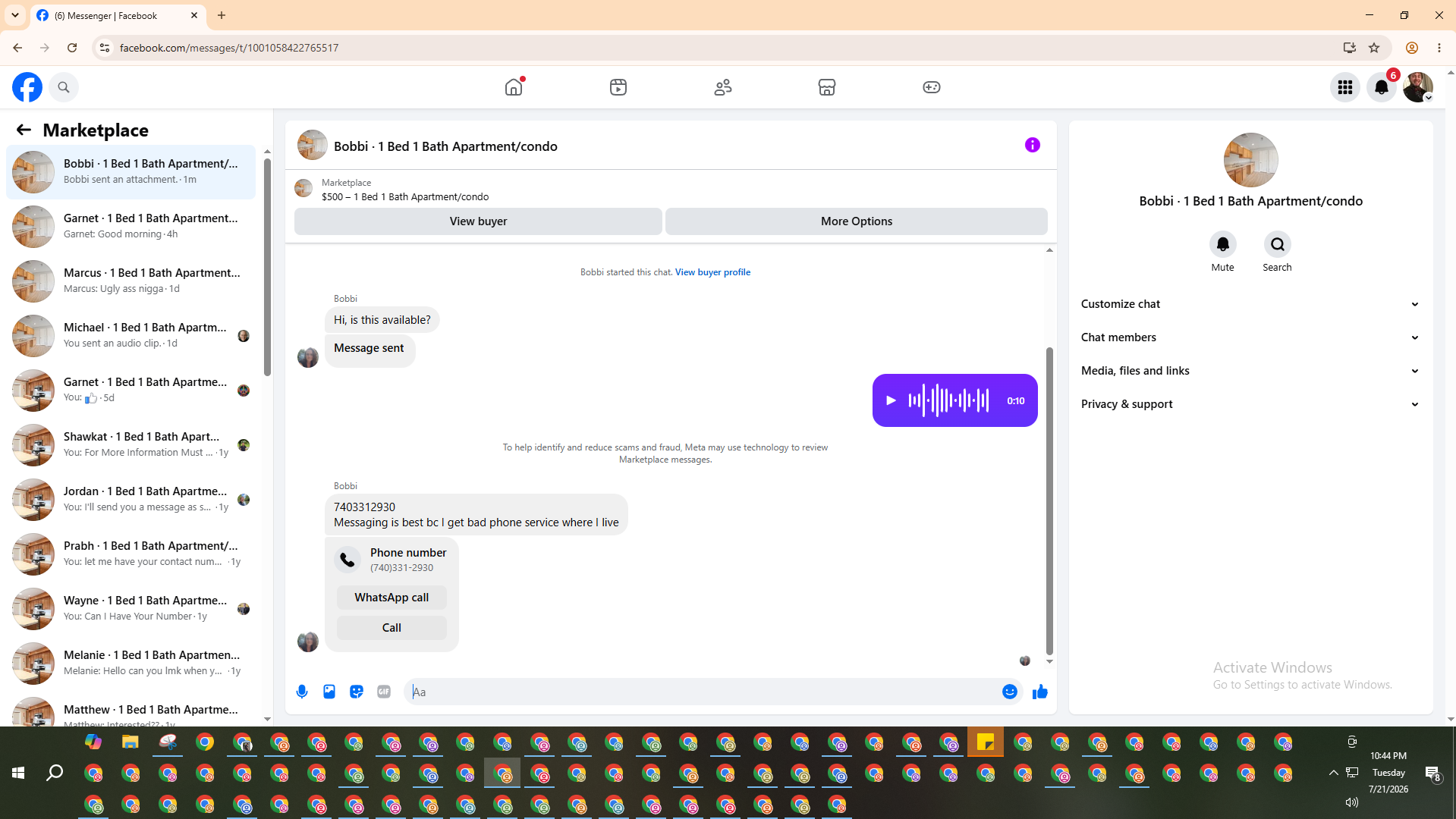This screenshot has width=1456, height=819.
Task: Open Facebook search magnifier
Action: (x=64, y=87)
